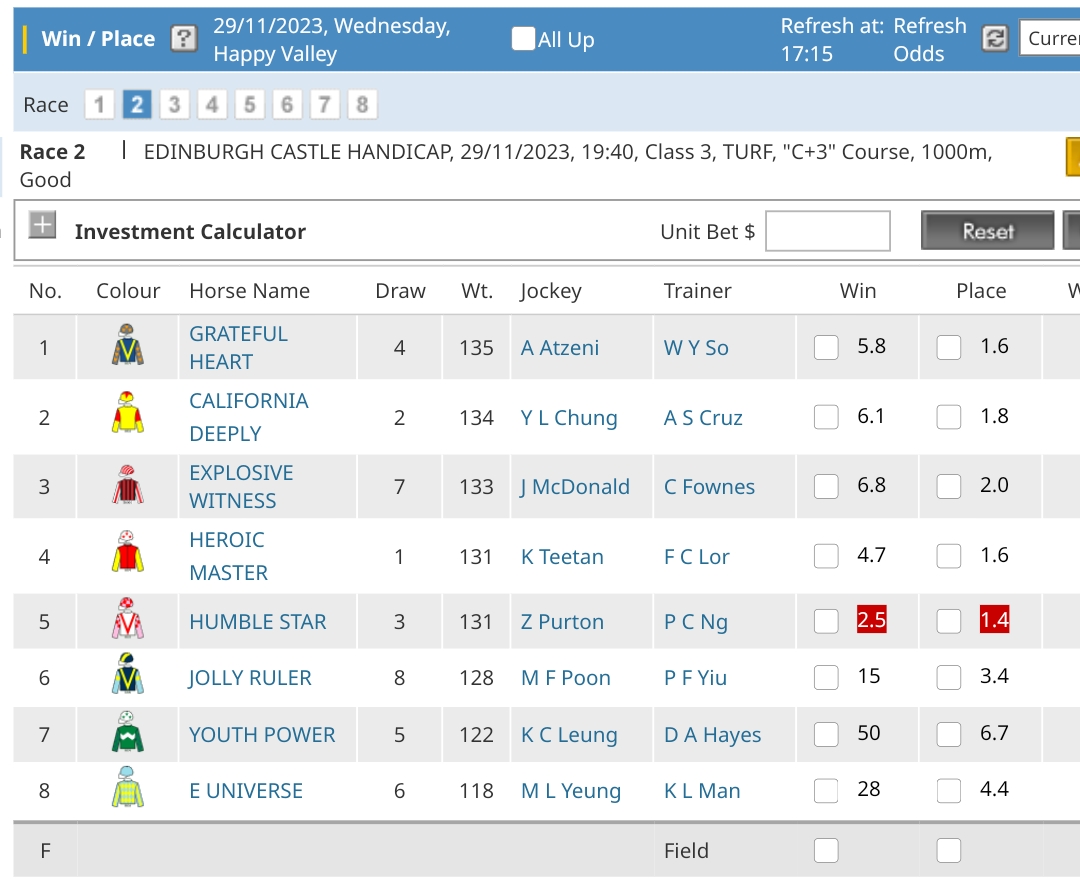
Task: Click the Unit Bet $ input field
Action: tap(827, 231)
